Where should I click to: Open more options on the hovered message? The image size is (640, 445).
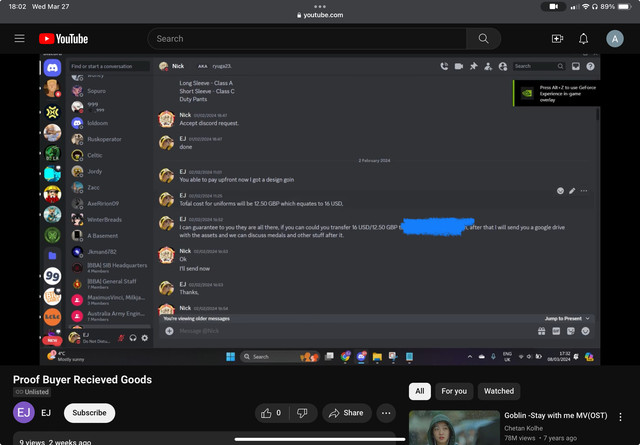pos(584,191)
